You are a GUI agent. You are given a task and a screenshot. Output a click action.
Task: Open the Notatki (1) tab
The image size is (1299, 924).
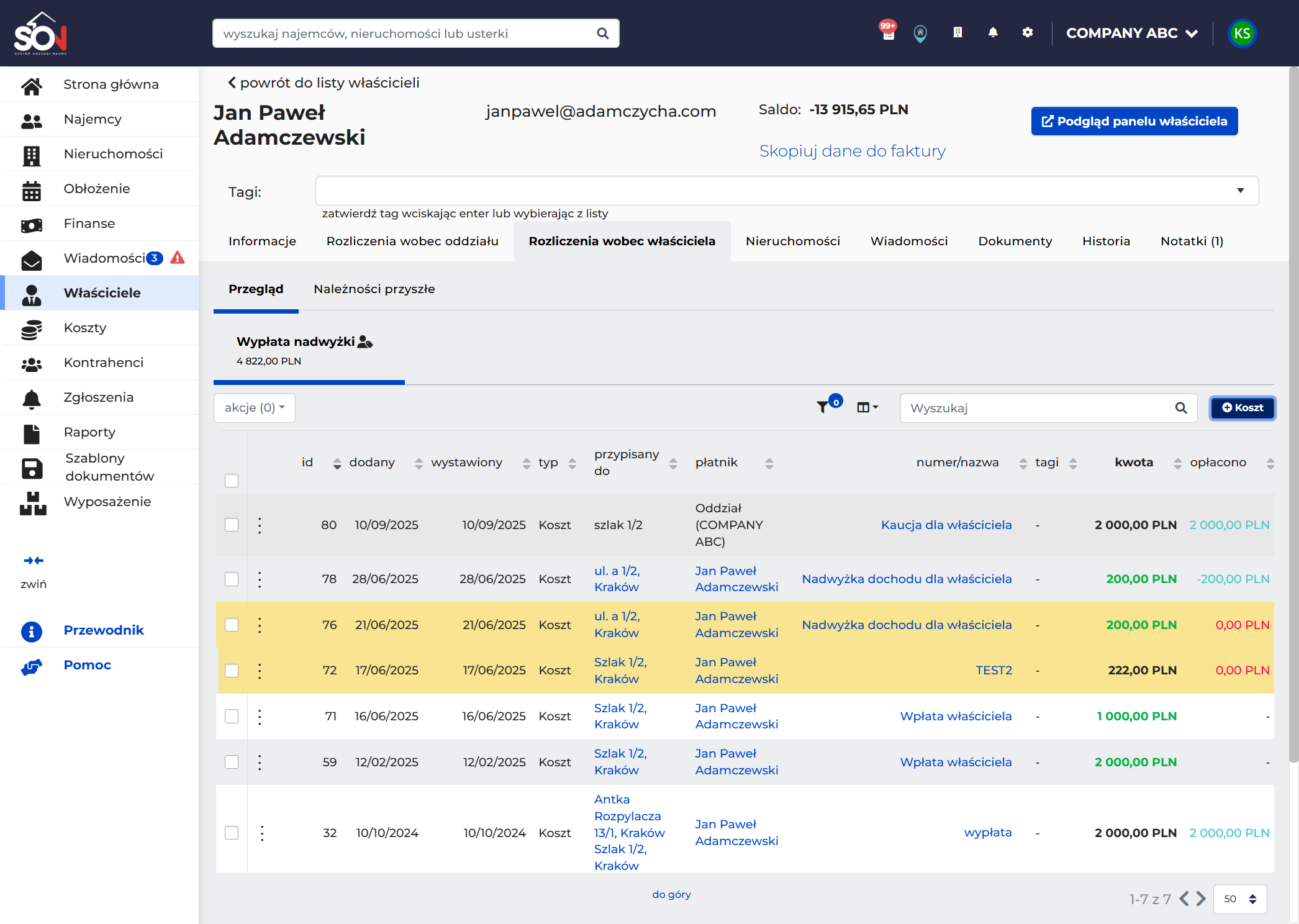[x=1192, y=241]
